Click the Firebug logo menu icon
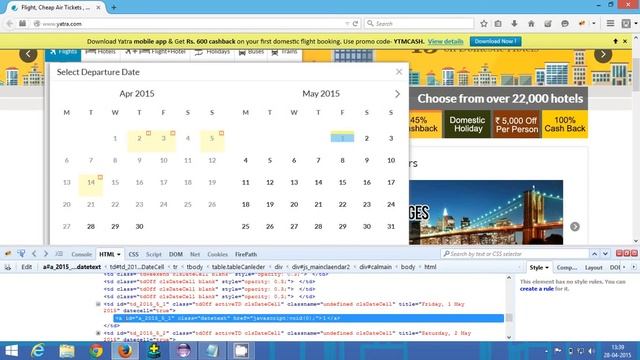The height and width of the screenshot is (360, 640). click(x=8, y=254)
